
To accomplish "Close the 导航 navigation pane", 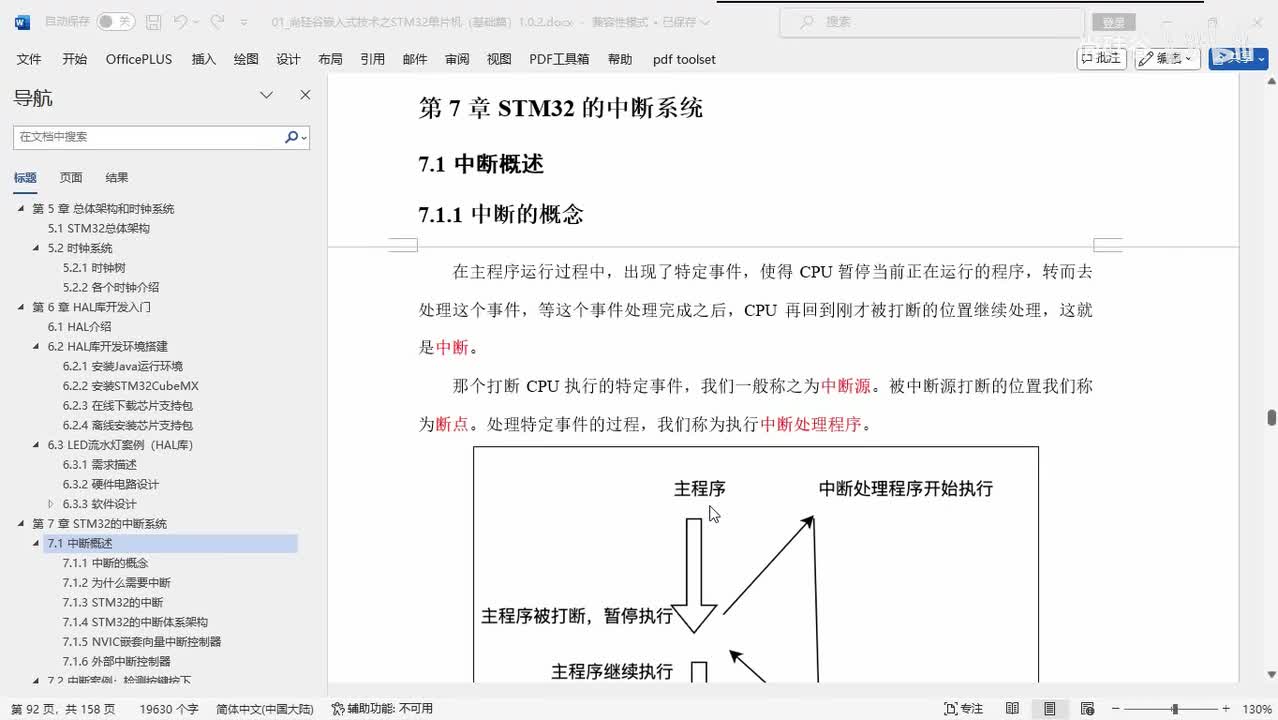I will [305, 95].
